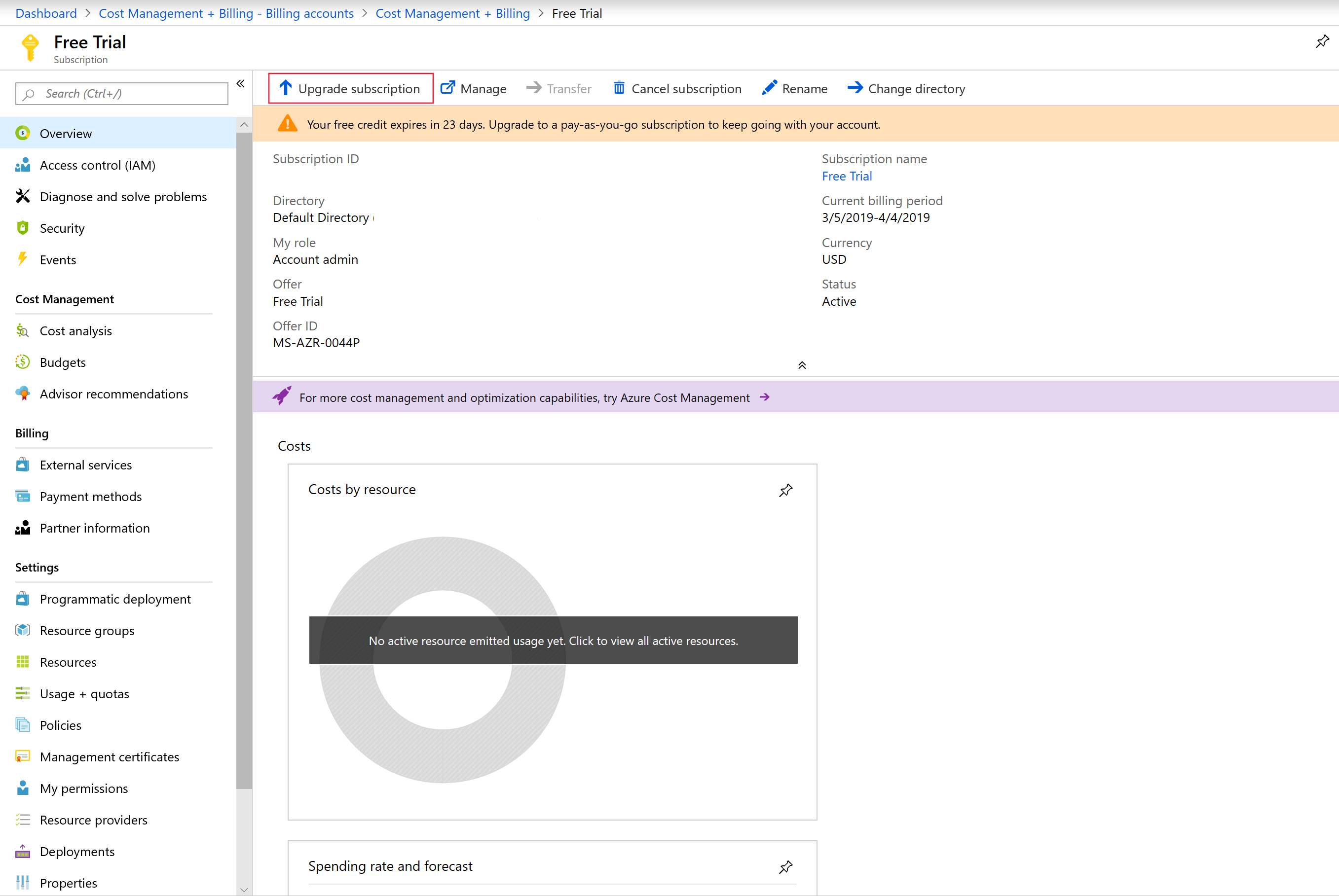Collapse the subscription essentials section
The height and width of the screenshot is (896, 1339).
802,364
